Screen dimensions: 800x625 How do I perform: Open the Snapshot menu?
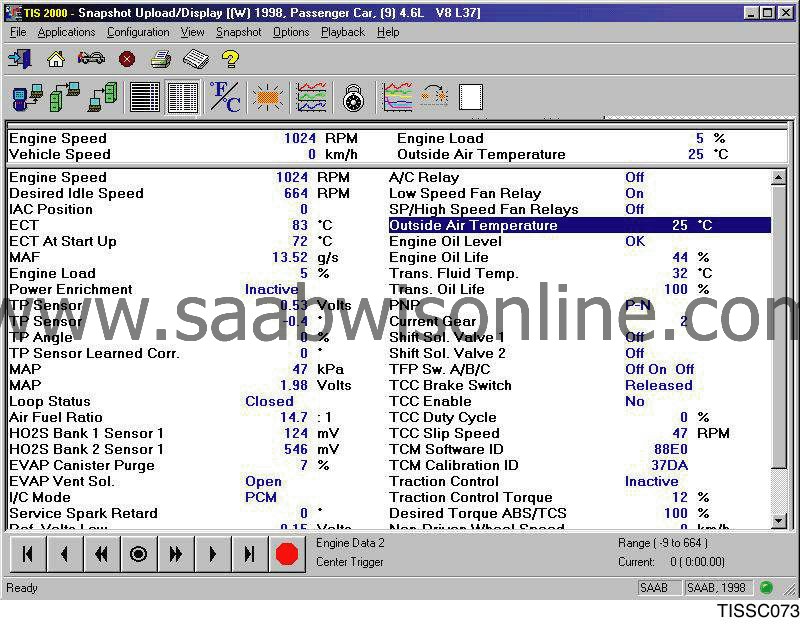[x=239, y=32]
